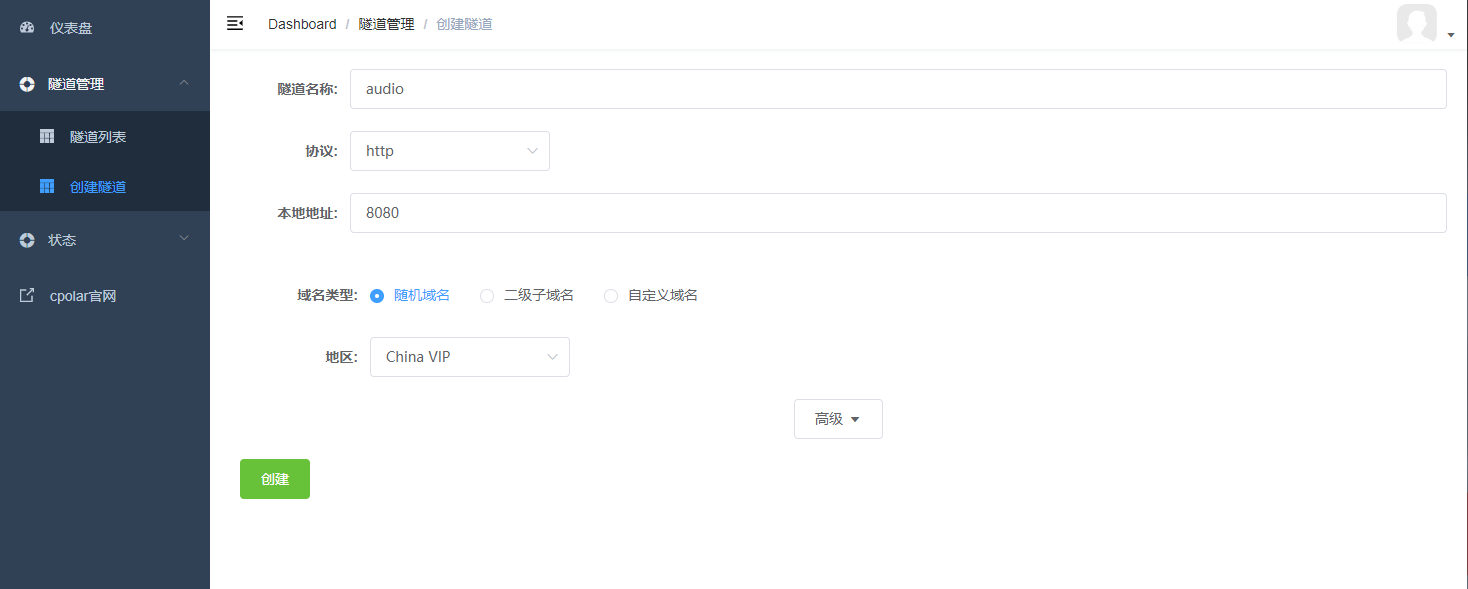Select the 随机域名 radio button
Image resolution: width=1468 pixels, height=589 pixels.
click(x=376, y=296)
